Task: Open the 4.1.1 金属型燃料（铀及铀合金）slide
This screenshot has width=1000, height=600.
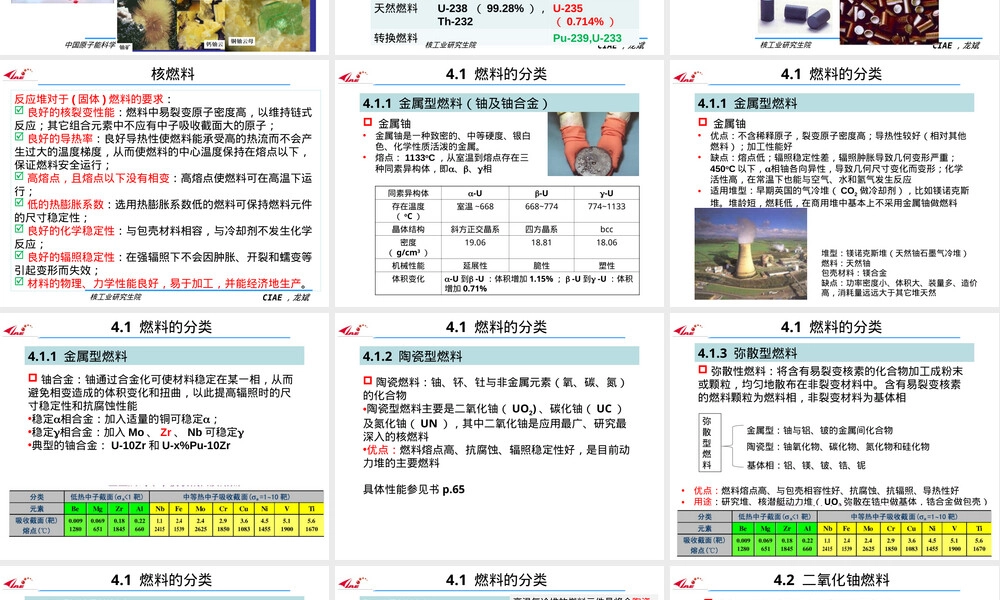Action: point(499,184)
